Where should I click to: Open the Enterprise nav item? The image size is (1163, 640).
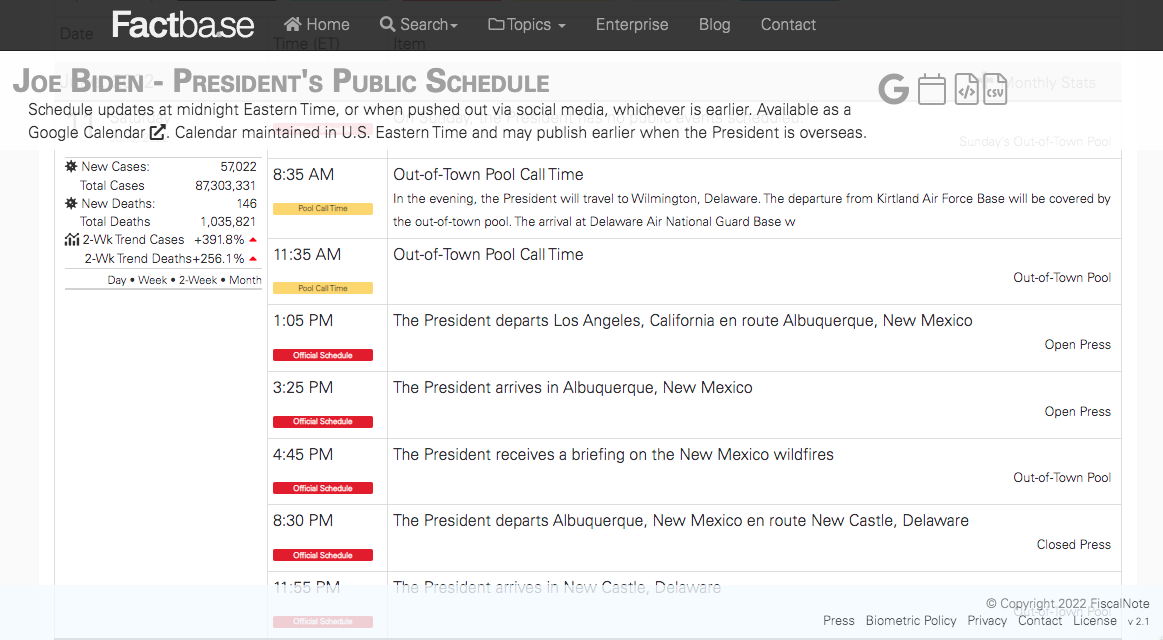(632, 24)
